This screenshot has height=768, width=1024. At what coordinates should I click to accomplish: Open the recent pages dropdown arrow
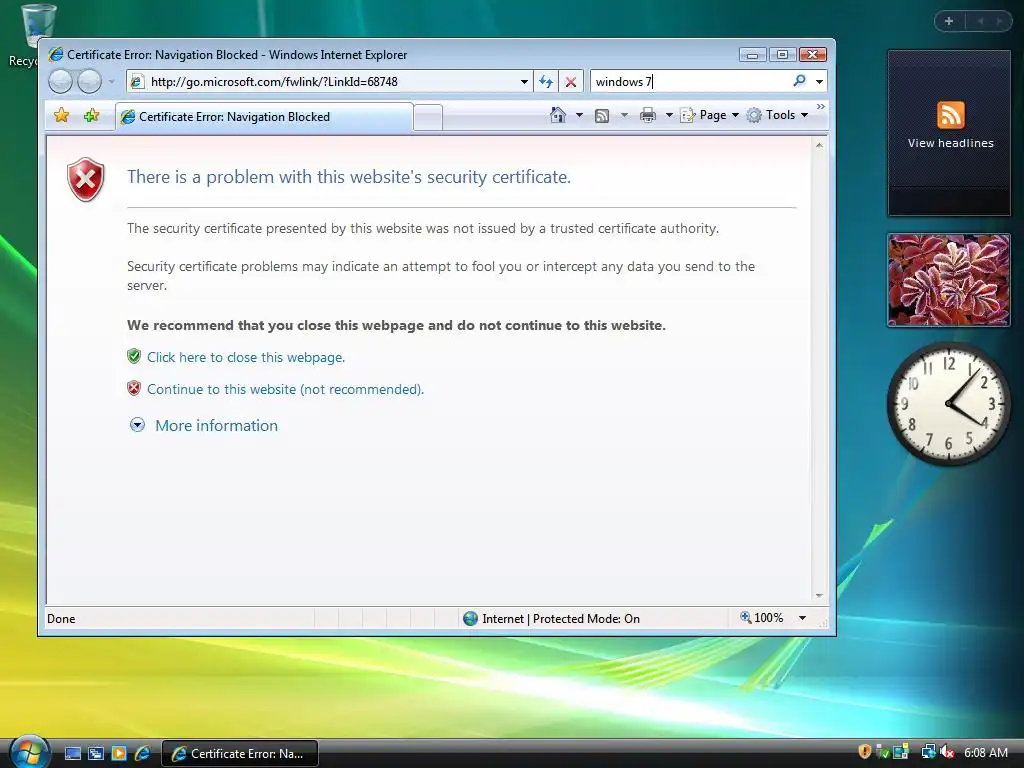(x=111, y=82)
